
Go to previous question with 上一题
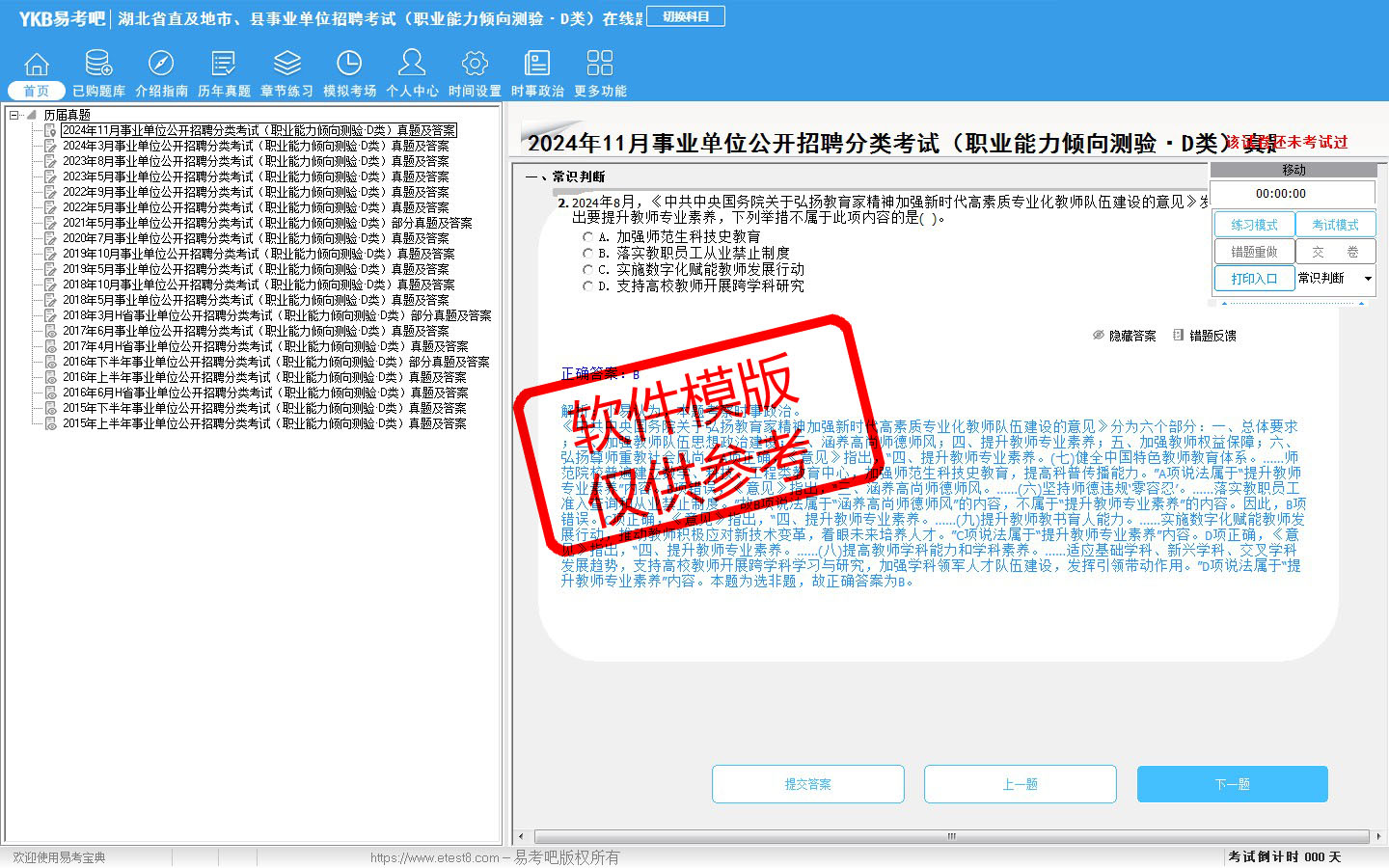[x=1021, y=784]
